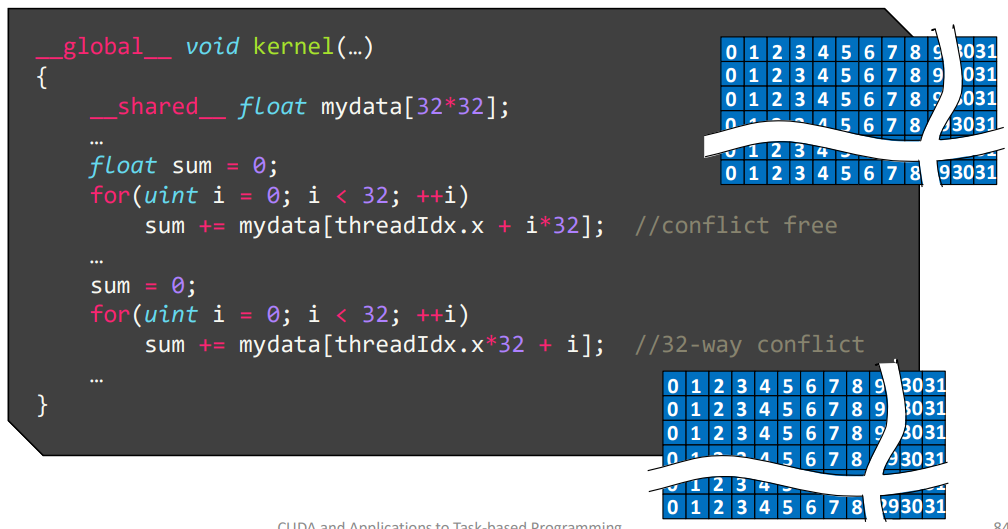
Task: Click the closing curly brace of kernel
Action: 42,404
